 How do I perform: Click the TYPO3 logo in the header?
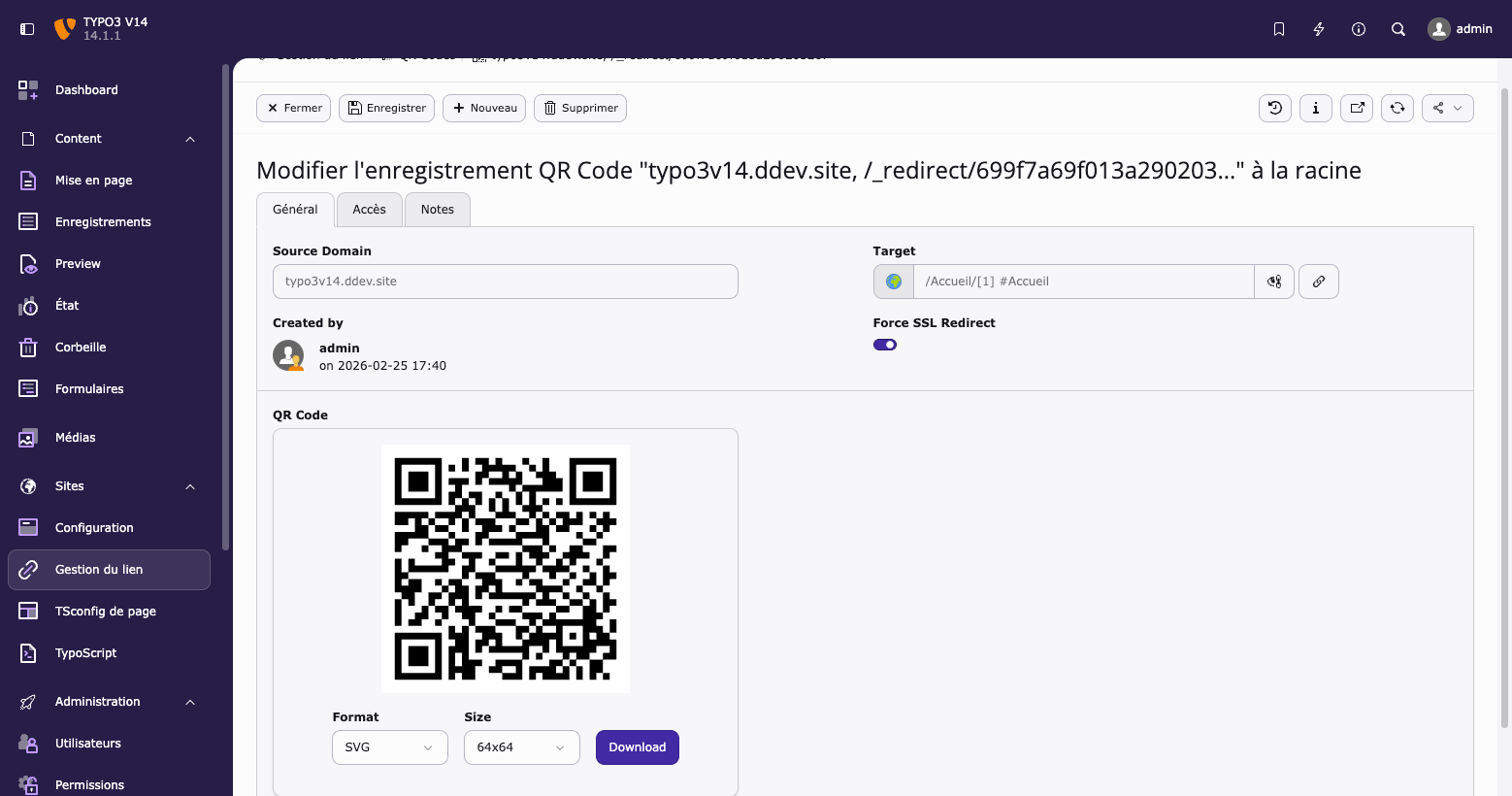tap(64, 28)
